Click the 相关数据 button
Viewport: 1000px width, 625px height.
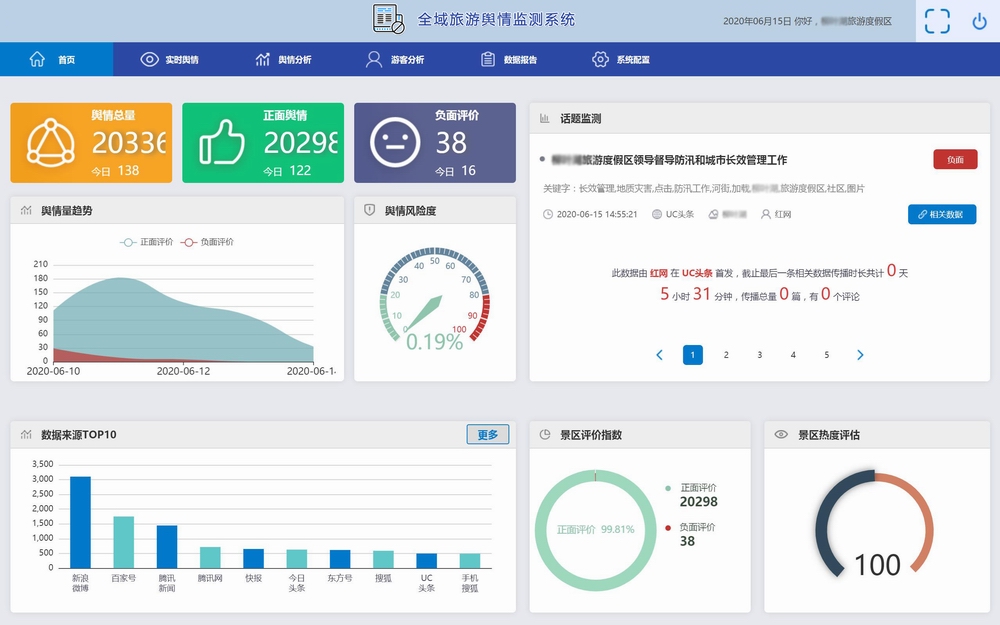[942, 214]
